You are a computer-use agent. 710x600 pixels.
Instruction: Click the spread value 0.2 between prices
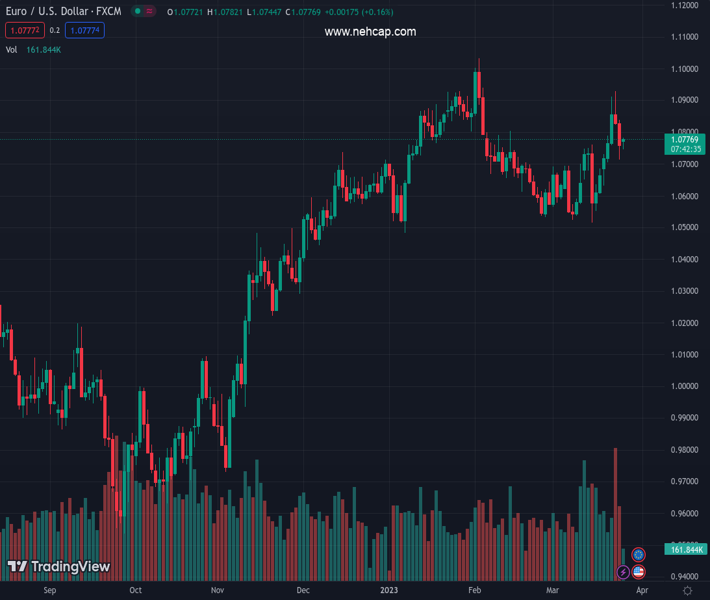55,31
